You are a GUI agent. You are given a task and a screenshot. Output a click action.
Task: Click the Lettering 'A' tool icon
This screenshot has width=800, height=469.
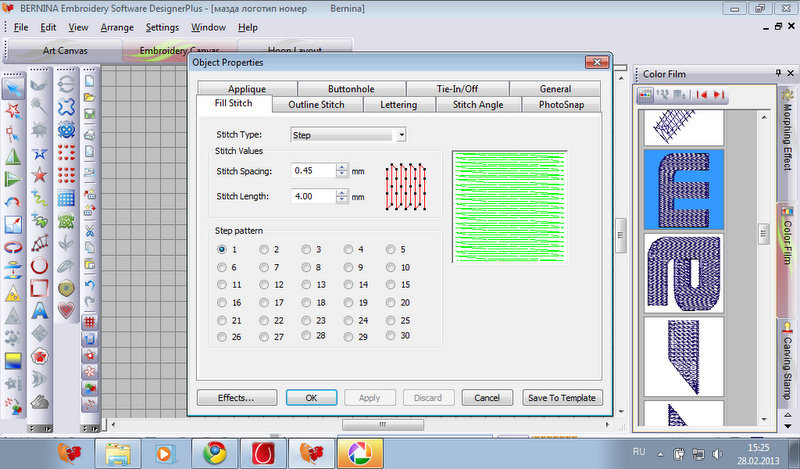click(41, 311)
